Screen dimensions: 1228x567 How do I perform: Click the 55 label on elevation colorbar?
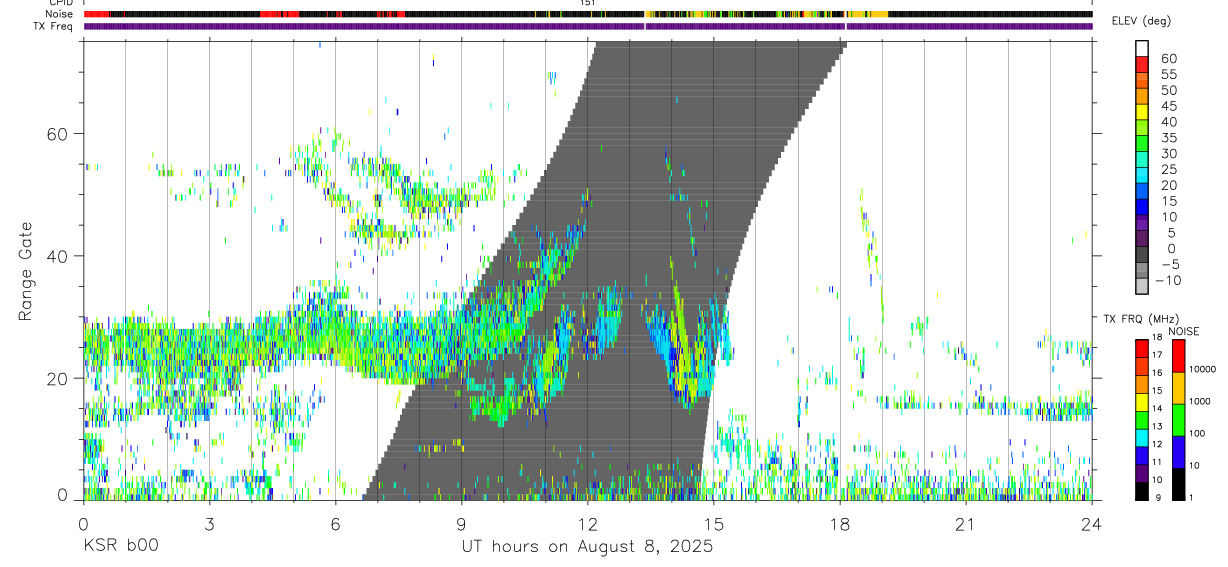1167,75
